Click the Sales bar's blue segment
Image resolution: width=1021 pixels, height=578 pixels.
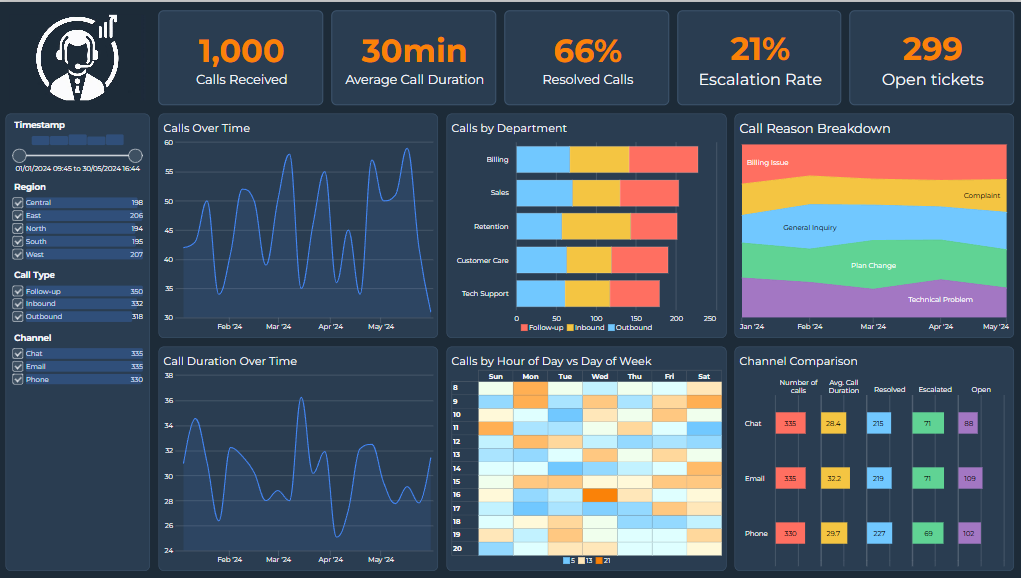(544, 193)
